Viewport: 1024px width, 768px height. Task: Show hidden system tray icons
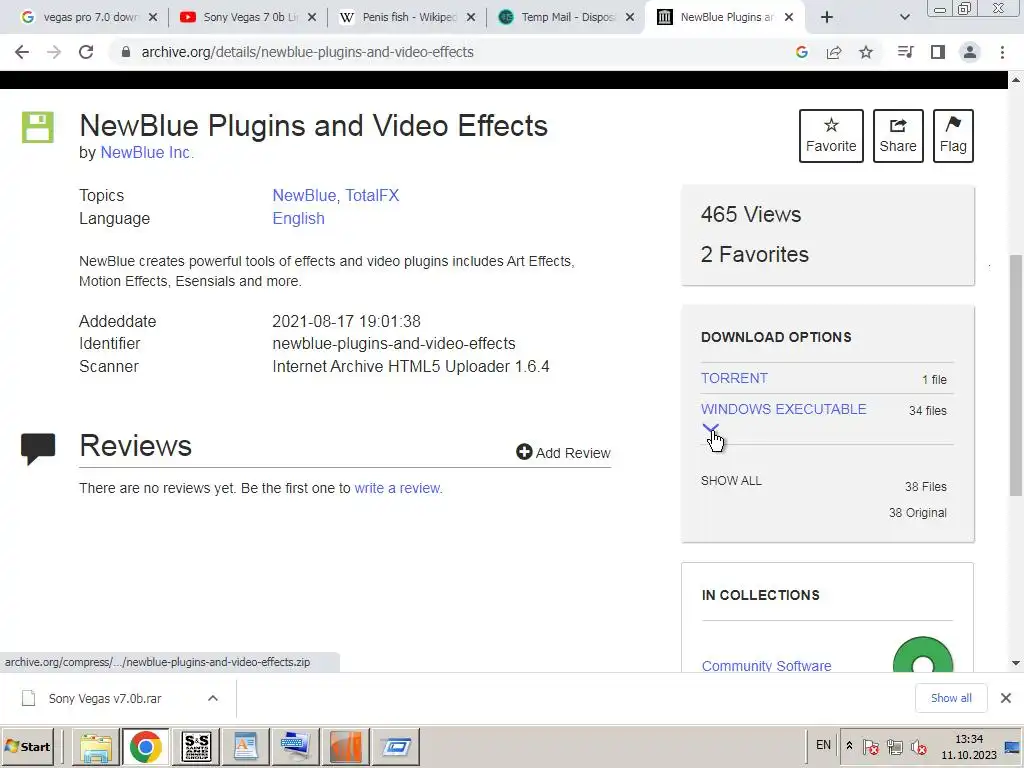point(849,746)
